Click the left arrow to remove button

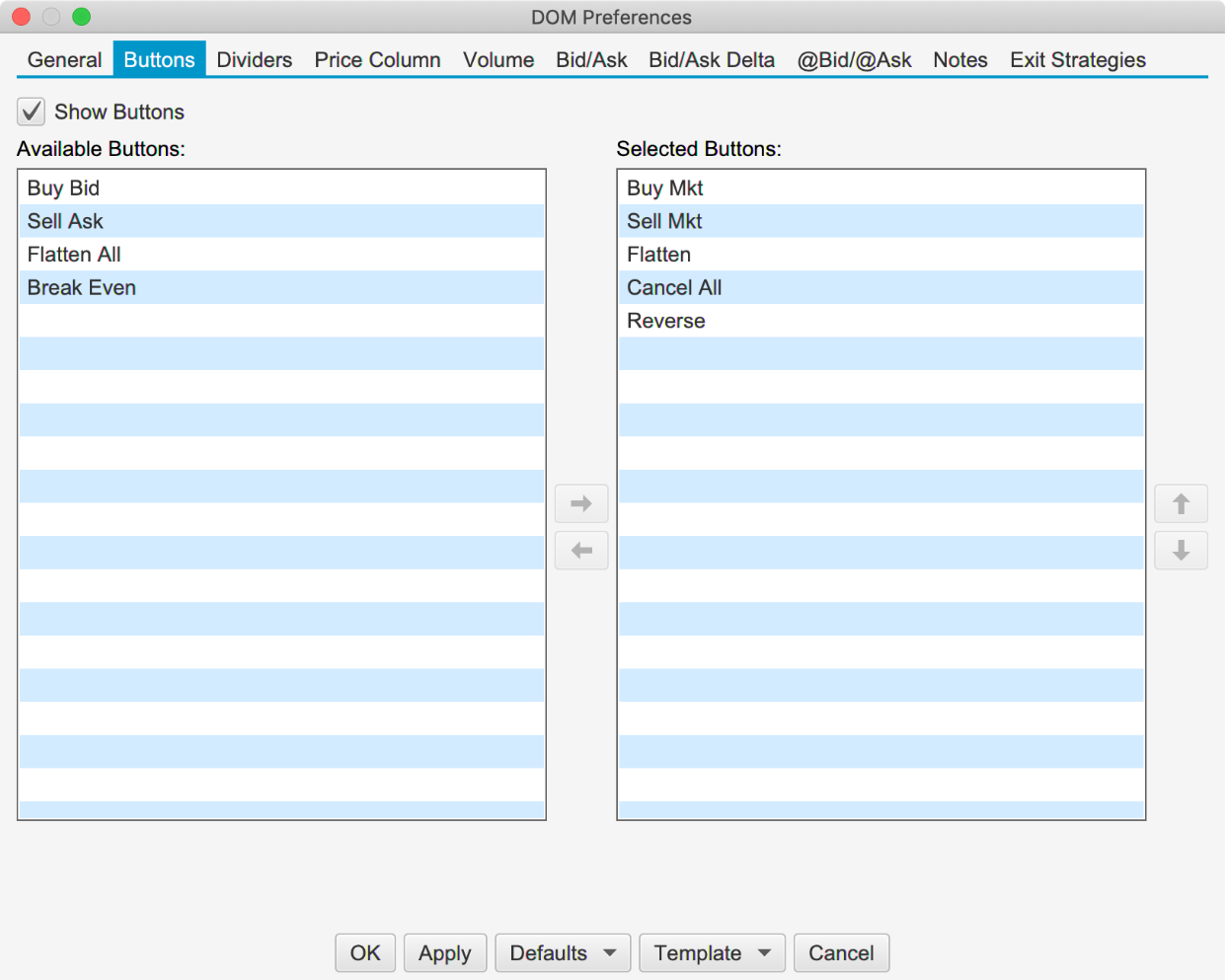pyautogui.click(x=581, y=551)
